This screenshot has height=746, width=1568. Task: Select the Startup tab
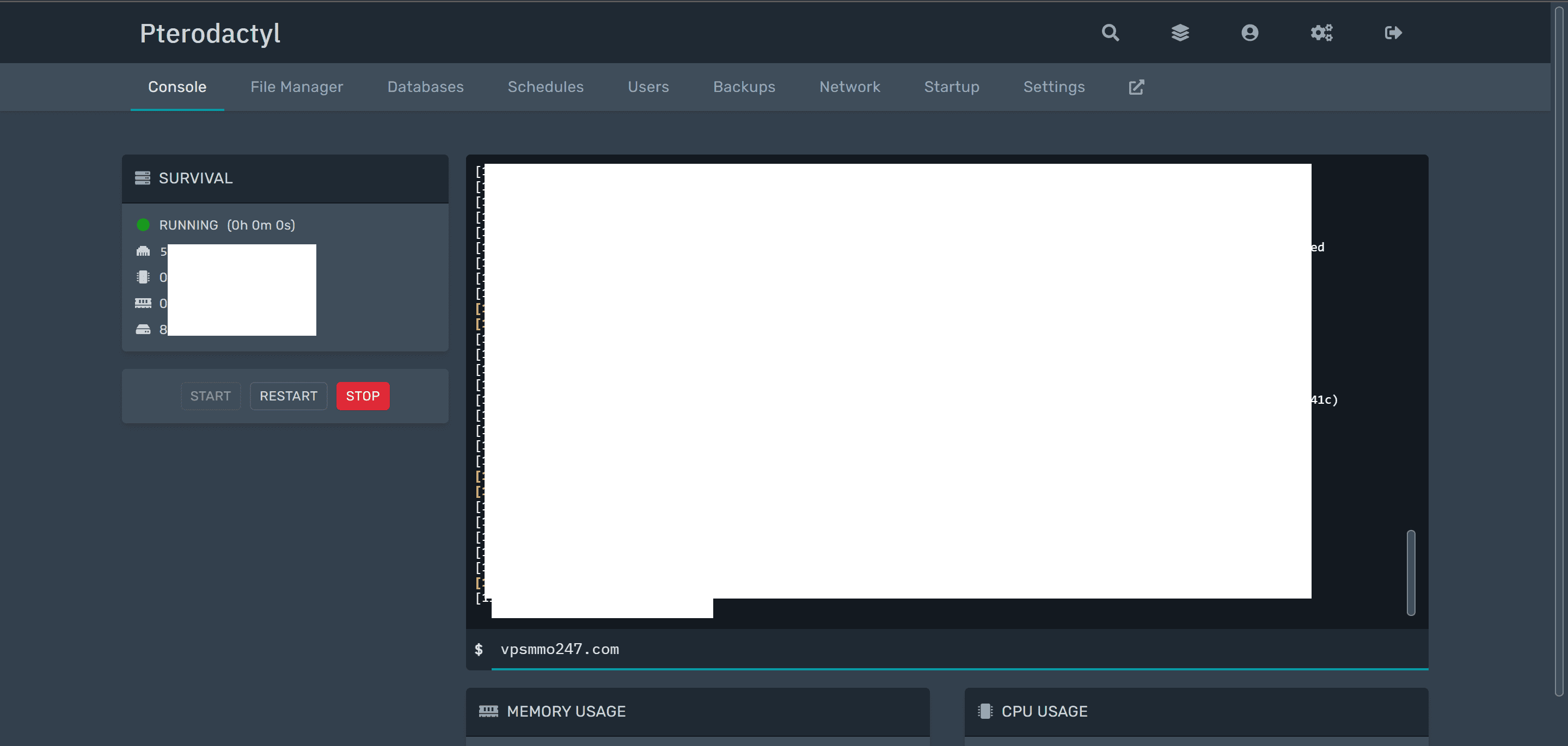[951, 87]
